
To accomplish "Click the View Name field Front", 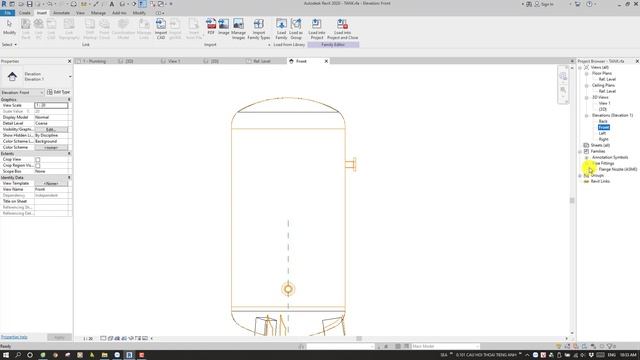I will (51, 189).
